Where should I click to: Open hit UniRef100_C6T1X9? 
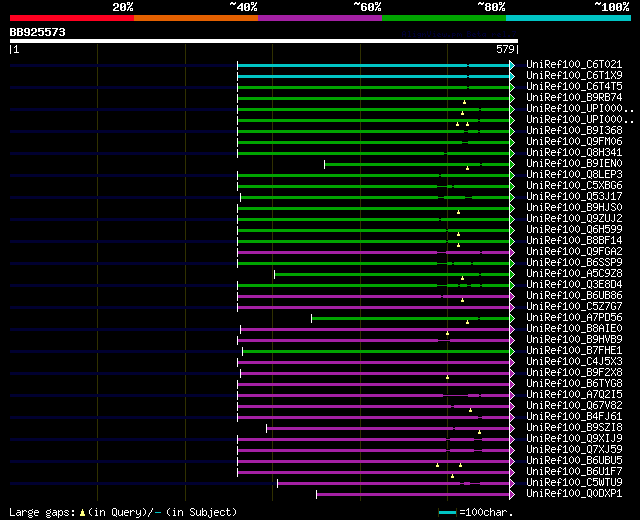click(574, 76)
